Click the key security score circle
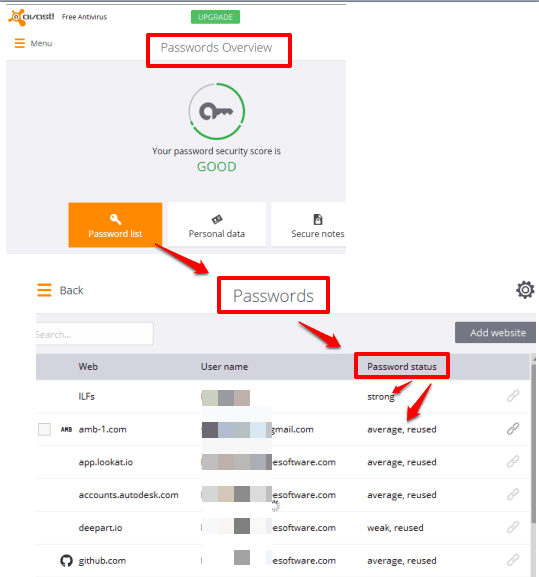The height and width of the screenshot is (577, 539). 217,111
